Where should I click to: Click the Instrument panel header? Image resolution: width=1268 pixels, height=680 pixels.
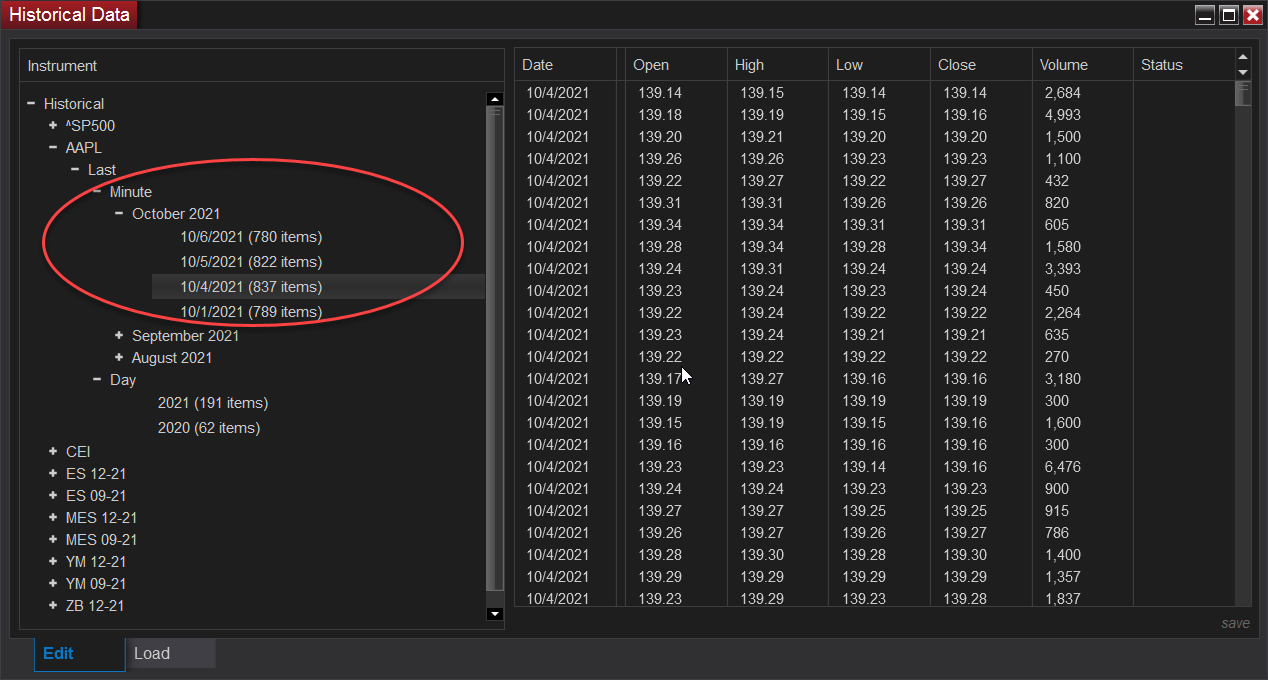(x=262, y=66)
